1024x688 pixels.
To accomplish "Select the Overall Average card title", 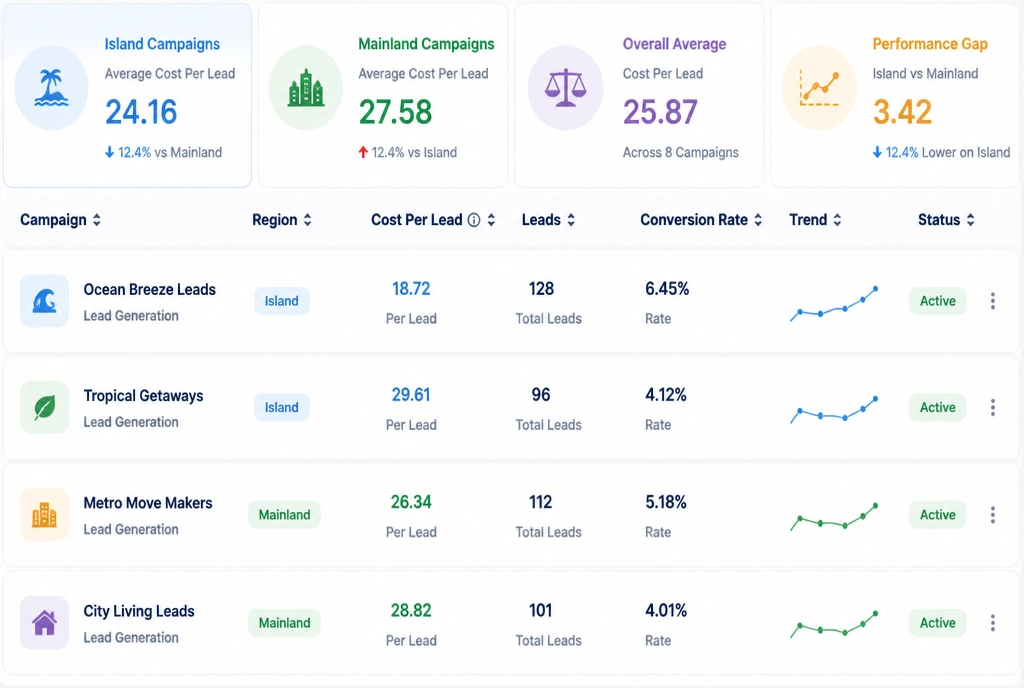I will (x=675, y=44).
